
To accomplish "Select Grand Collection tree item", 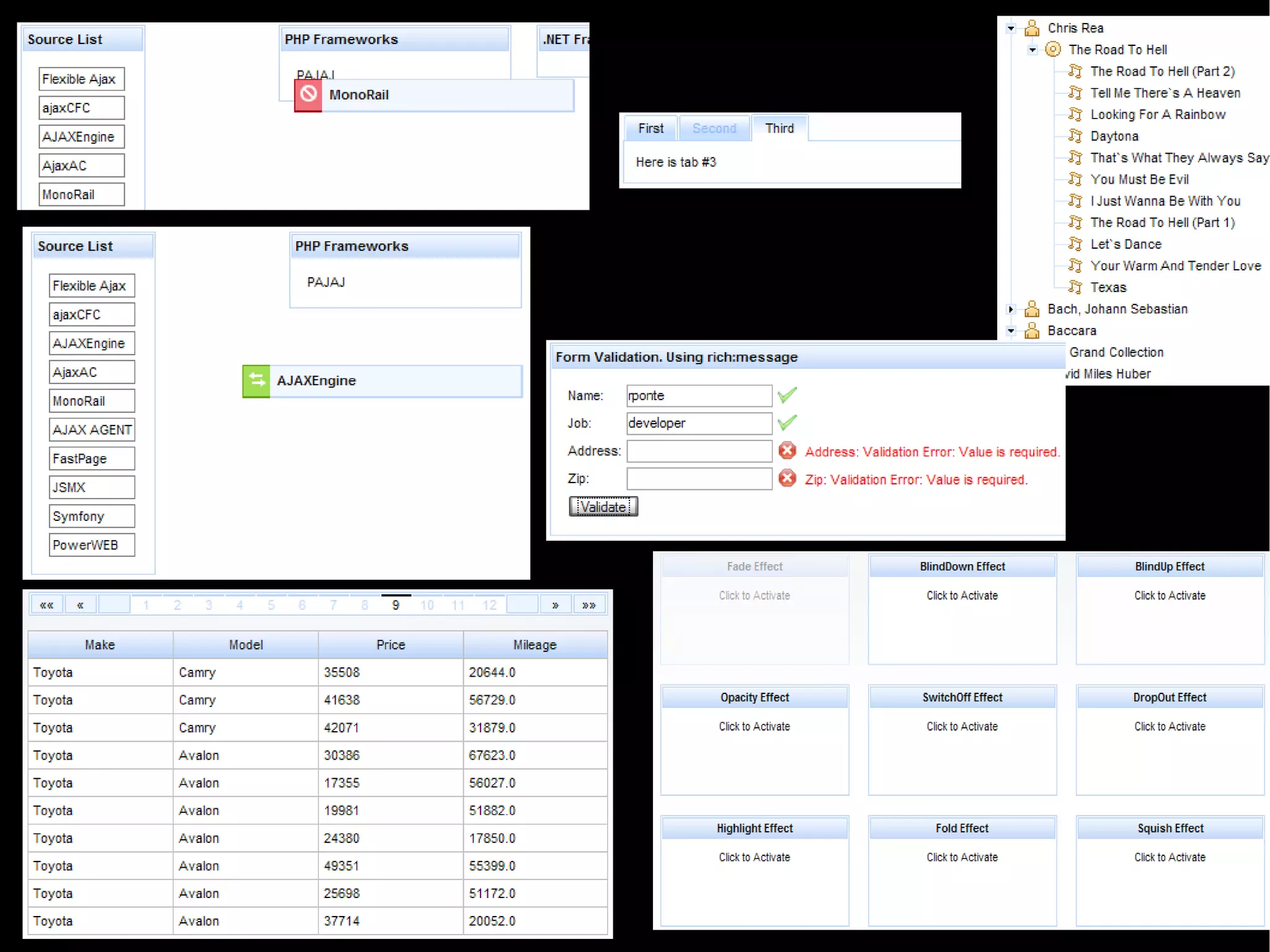I will [1116, 352].
